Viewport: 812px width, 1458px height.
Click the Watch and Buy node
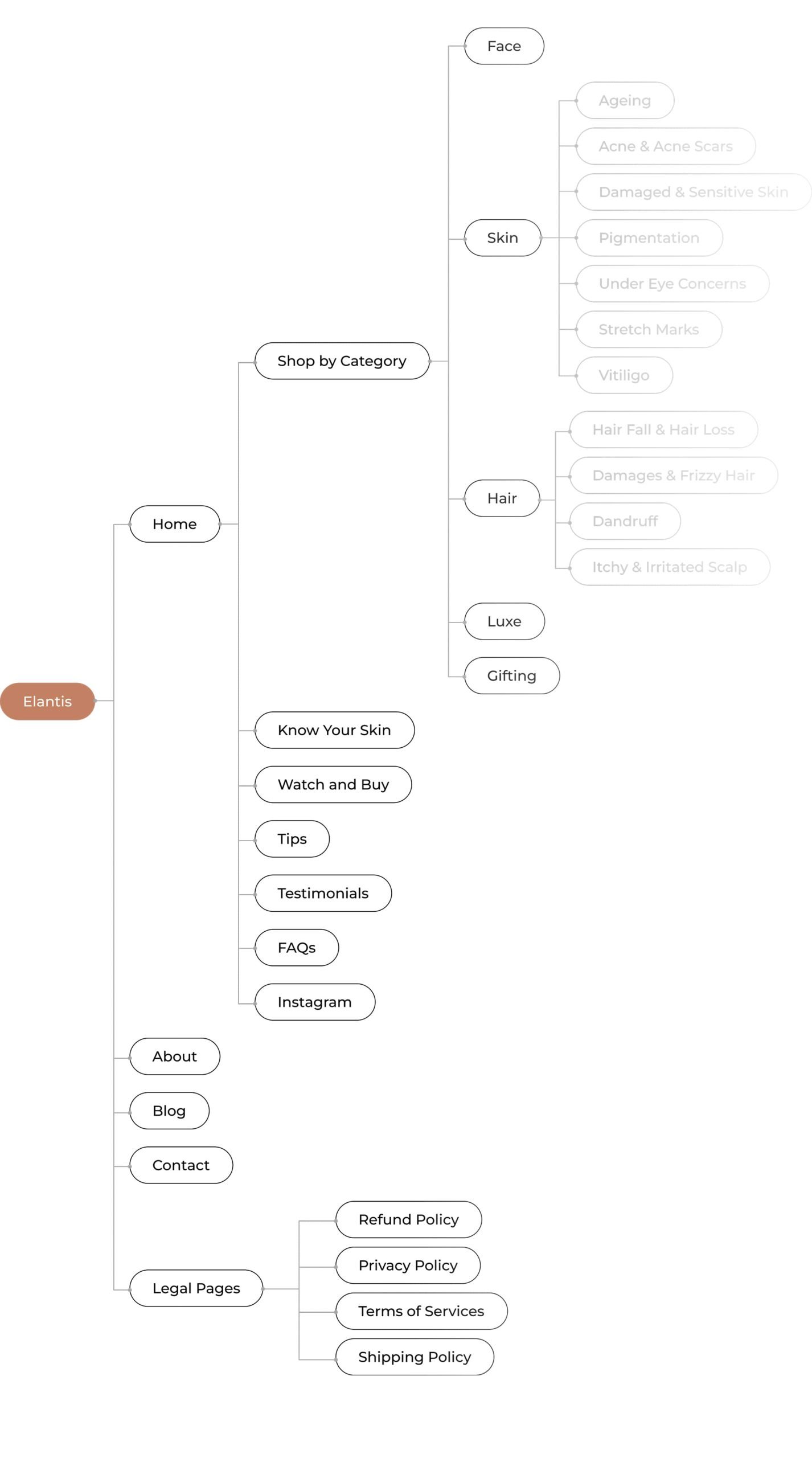[333, 784]
